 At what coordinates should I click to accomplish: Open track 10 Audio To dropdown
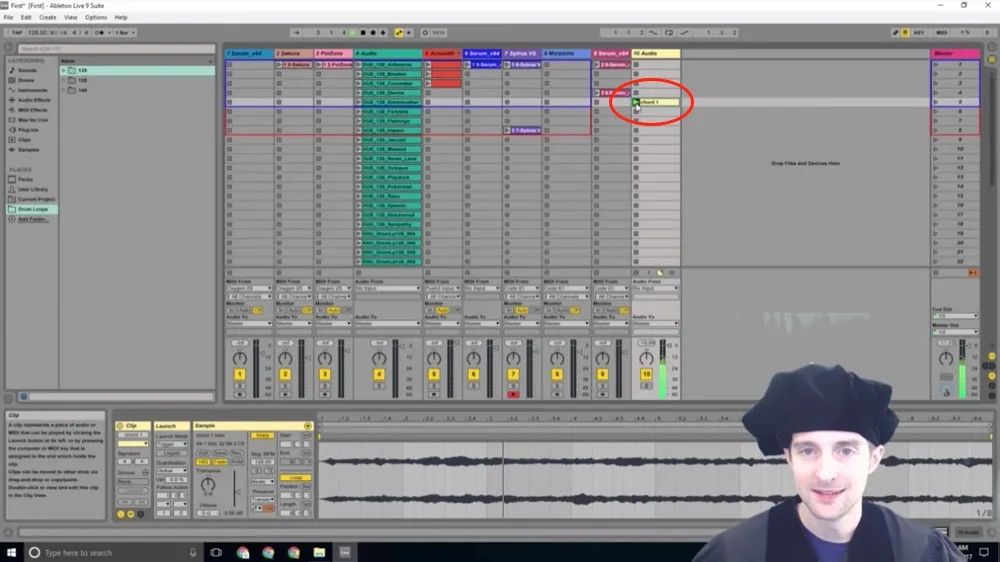click(x=656, y=323)
